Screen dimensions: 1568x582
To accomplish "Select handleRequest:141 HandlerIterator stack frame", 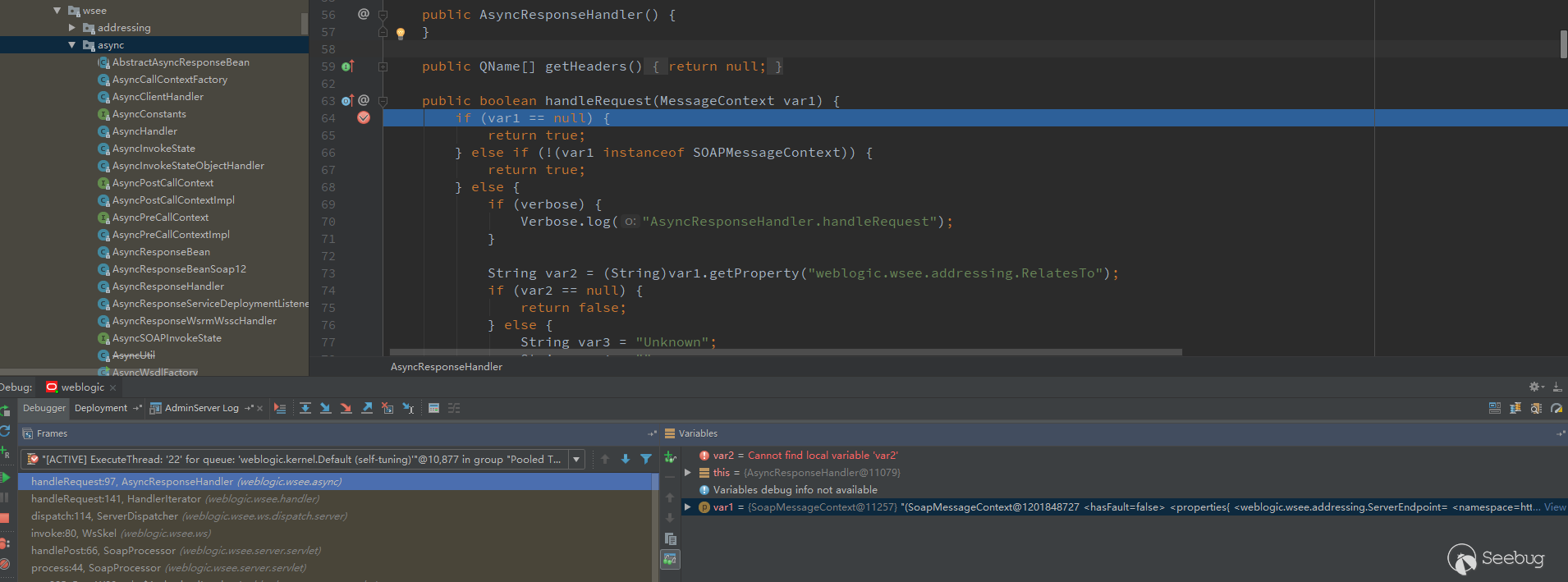I will (175, 499).
